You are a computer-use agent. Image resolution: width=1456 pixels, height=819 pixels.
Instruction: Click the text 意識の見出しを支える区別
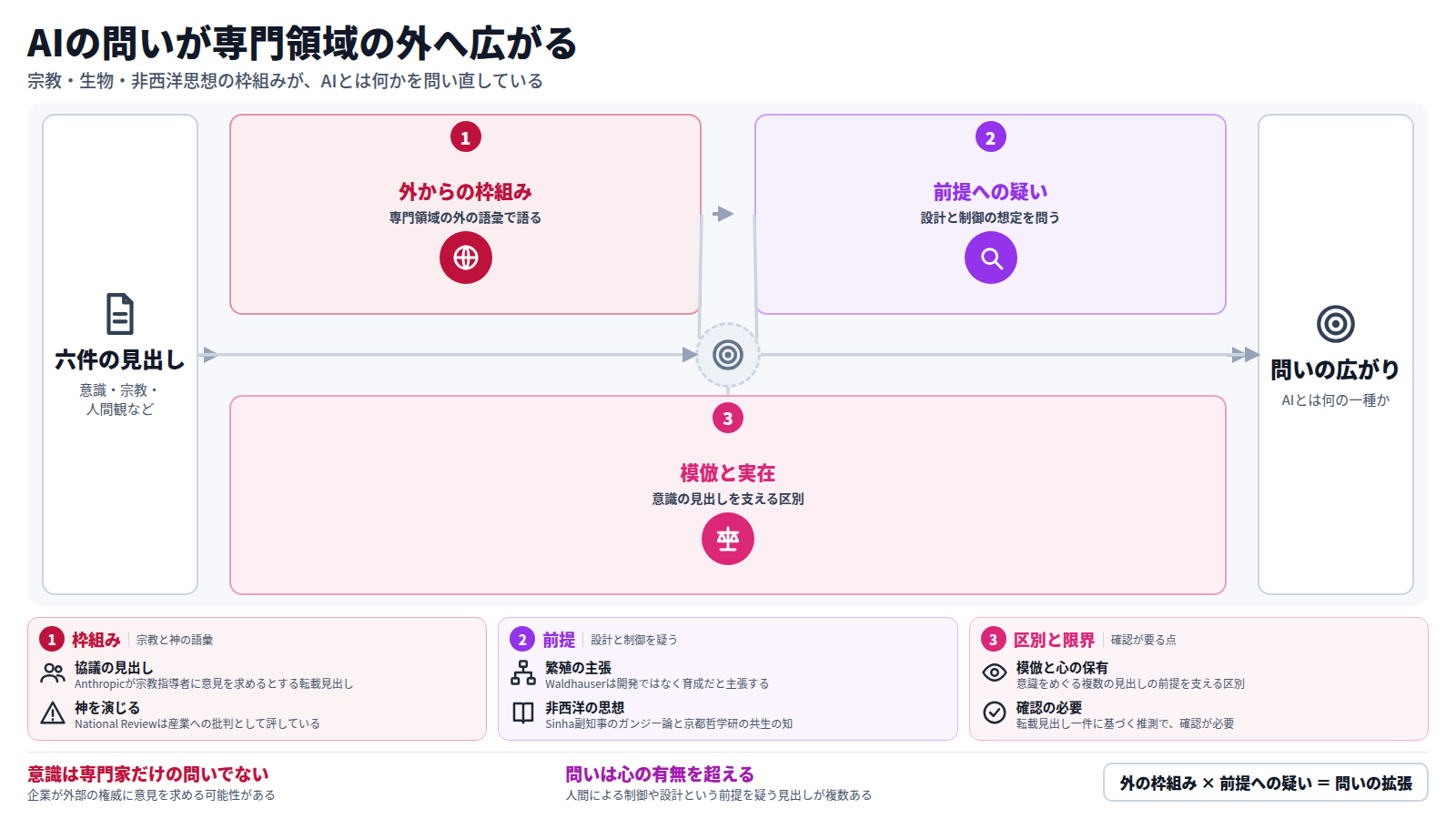click(x=728, y=500)
